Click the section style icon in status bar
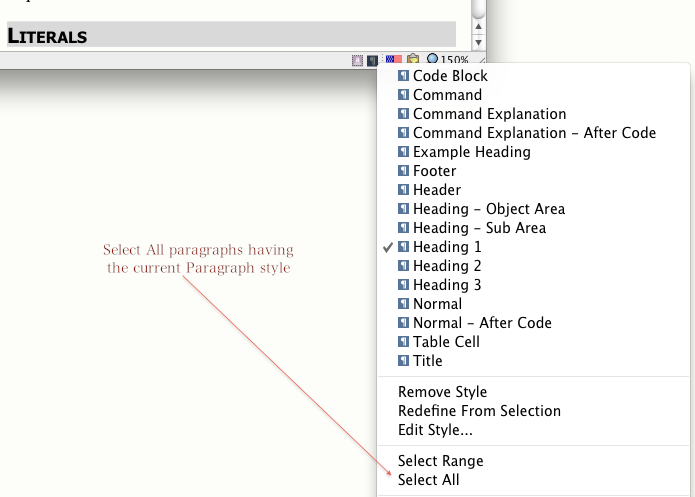The height and width of the screenshot is (497, 695). coord(357,61)
